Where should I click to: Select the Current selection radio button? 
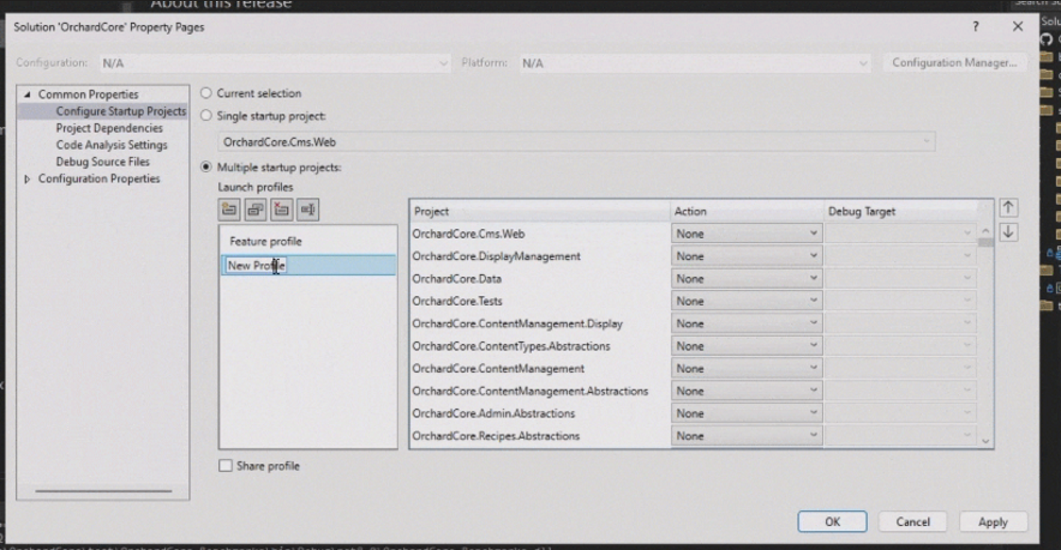pos(206,93)
